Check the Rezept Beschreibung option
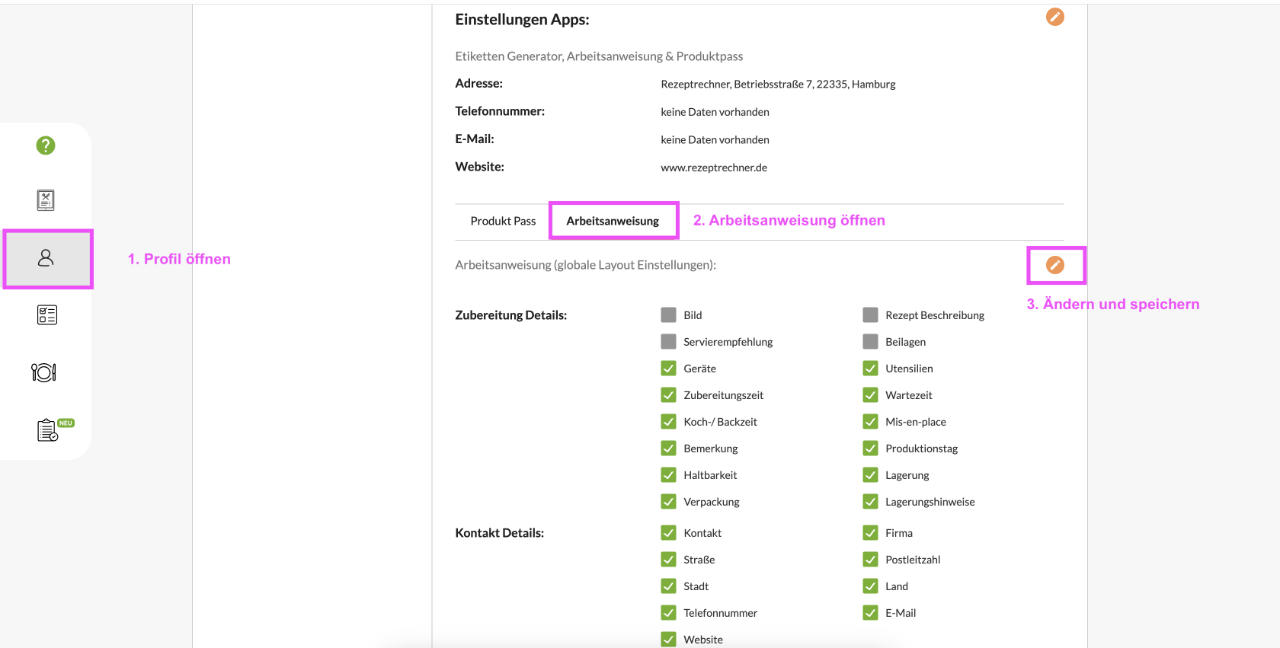Screen dimensions: 1280x648 (x=871, y=315)
